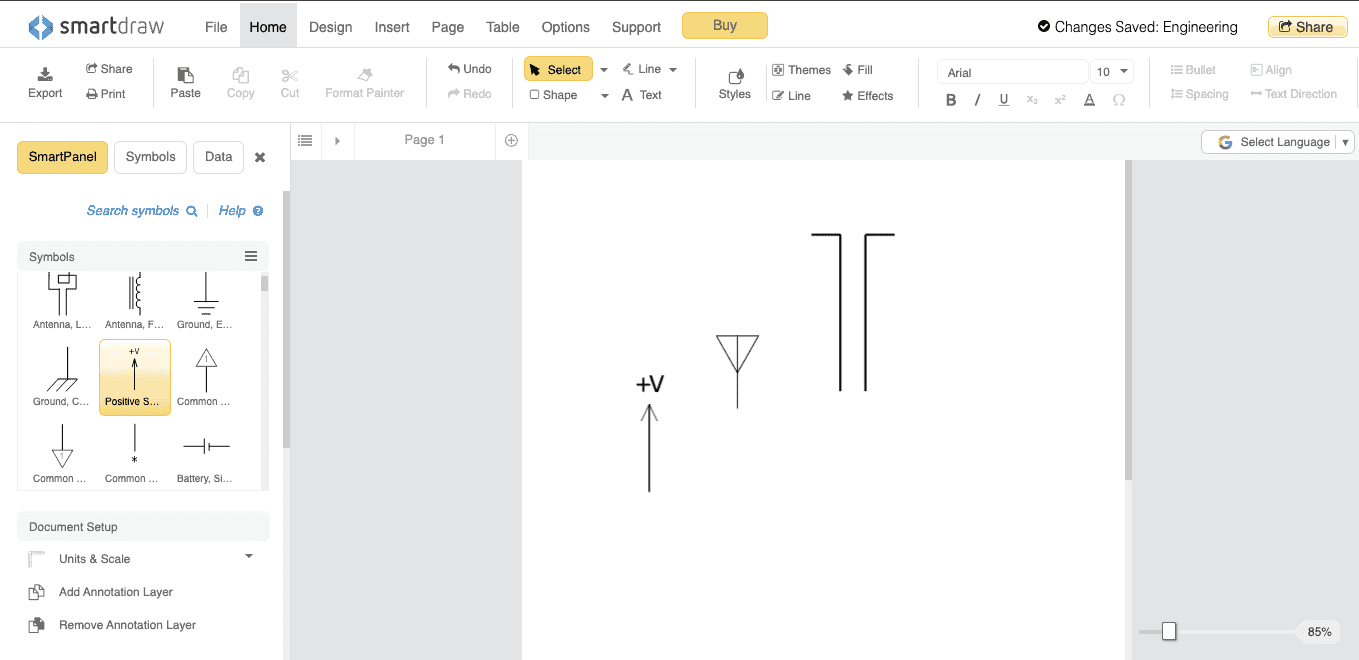The image size is (1359, 660).
Task: Click the zoom slider handle
Action: (1169, 631)
